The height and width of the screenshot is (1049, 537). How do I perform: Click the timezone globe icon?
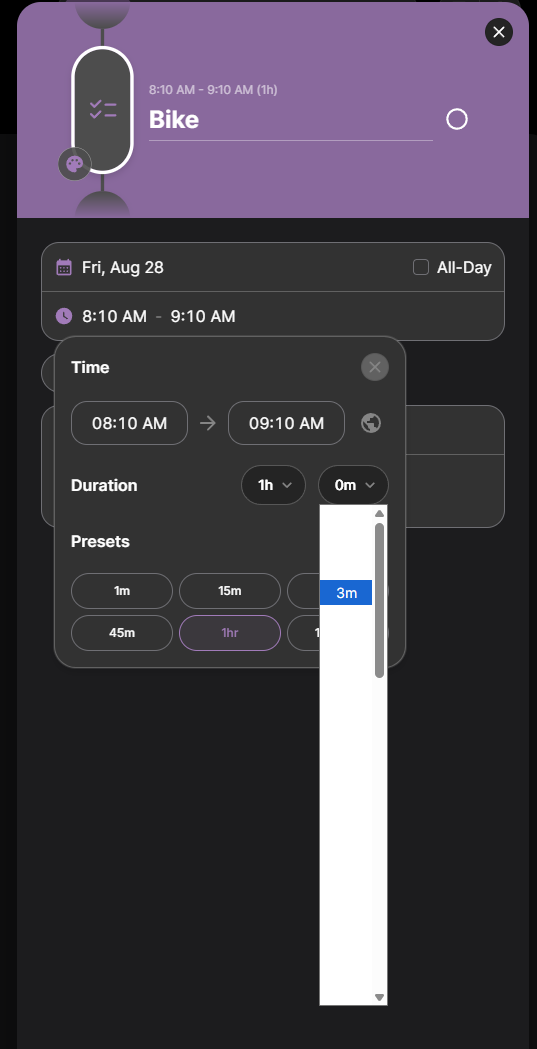371,423
